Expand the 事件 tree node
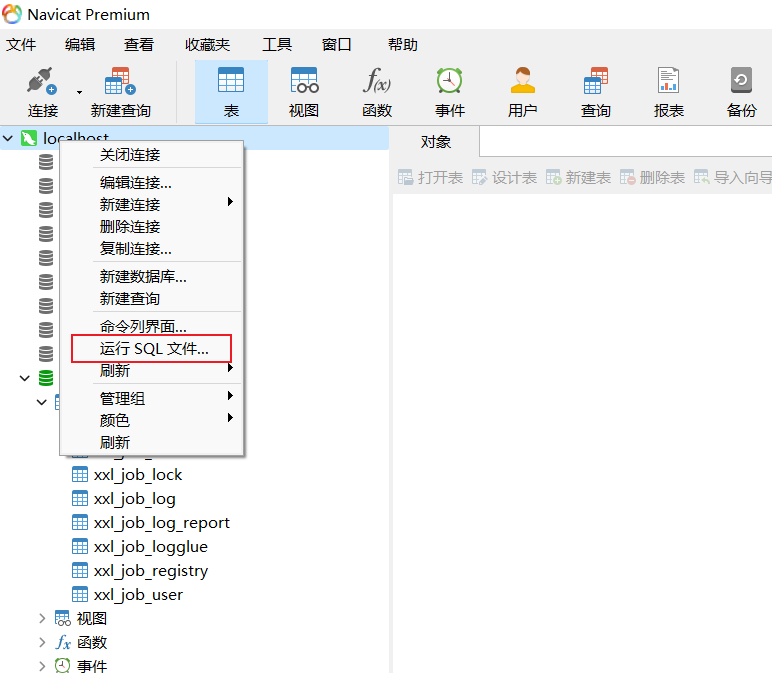 [42, 666]
